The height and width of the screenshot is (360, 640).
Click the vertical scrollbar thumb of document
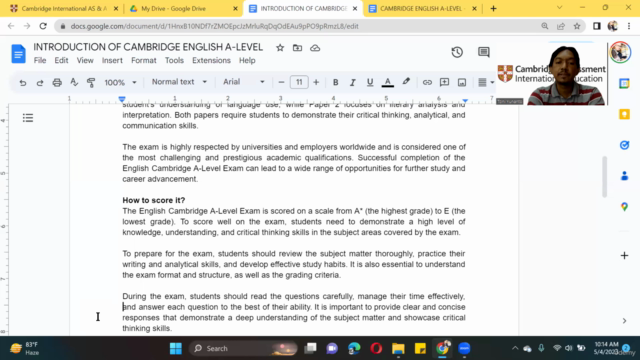click(x=604, y=176)
